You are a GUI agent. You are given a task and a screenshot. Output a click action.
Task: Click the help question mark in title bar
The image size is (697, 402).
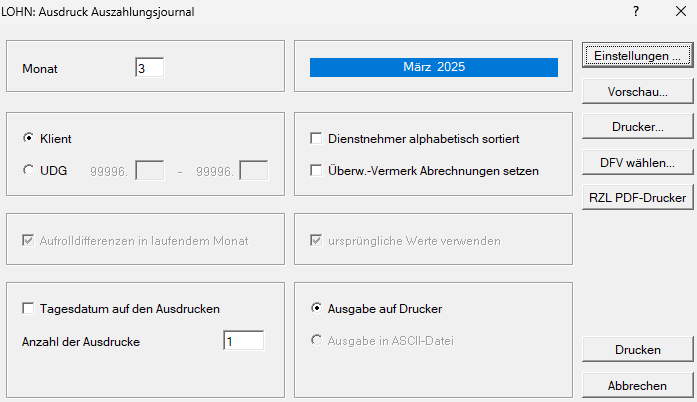636,12
